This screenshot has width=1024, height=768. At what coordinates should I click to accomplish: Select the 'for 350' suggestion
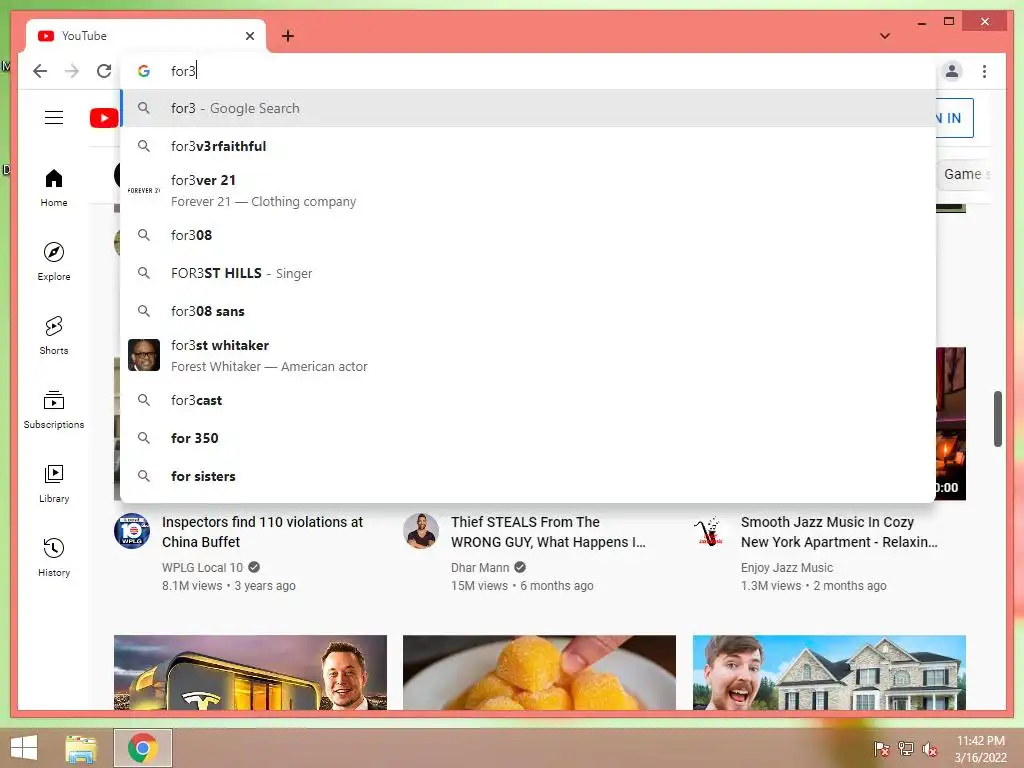(528, 438)
